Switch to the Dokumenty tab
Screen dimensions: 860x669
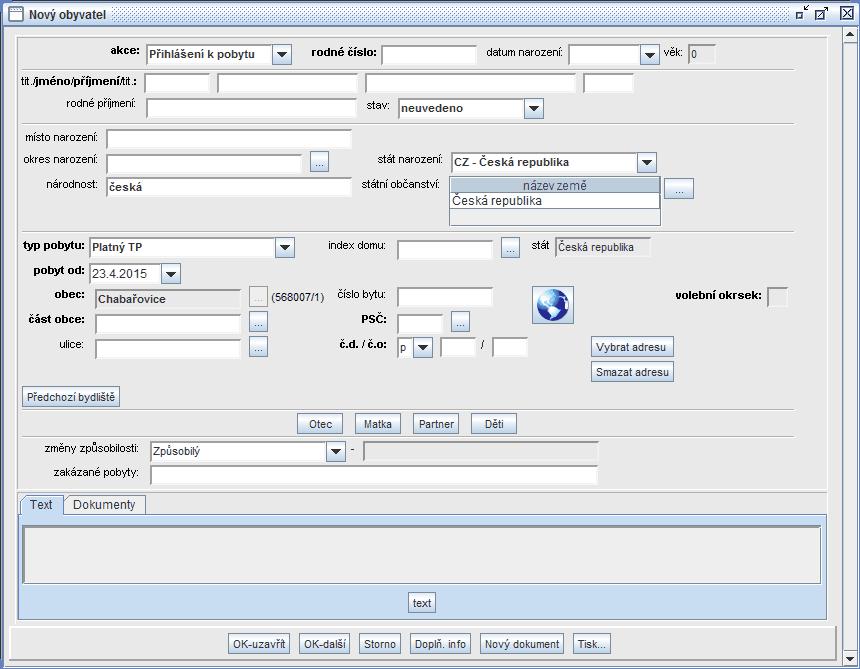(104, 504)
